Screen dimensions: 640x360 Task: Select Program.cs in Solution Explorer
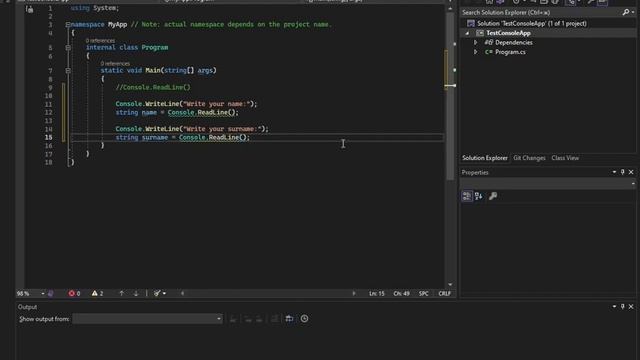[510, 52]
